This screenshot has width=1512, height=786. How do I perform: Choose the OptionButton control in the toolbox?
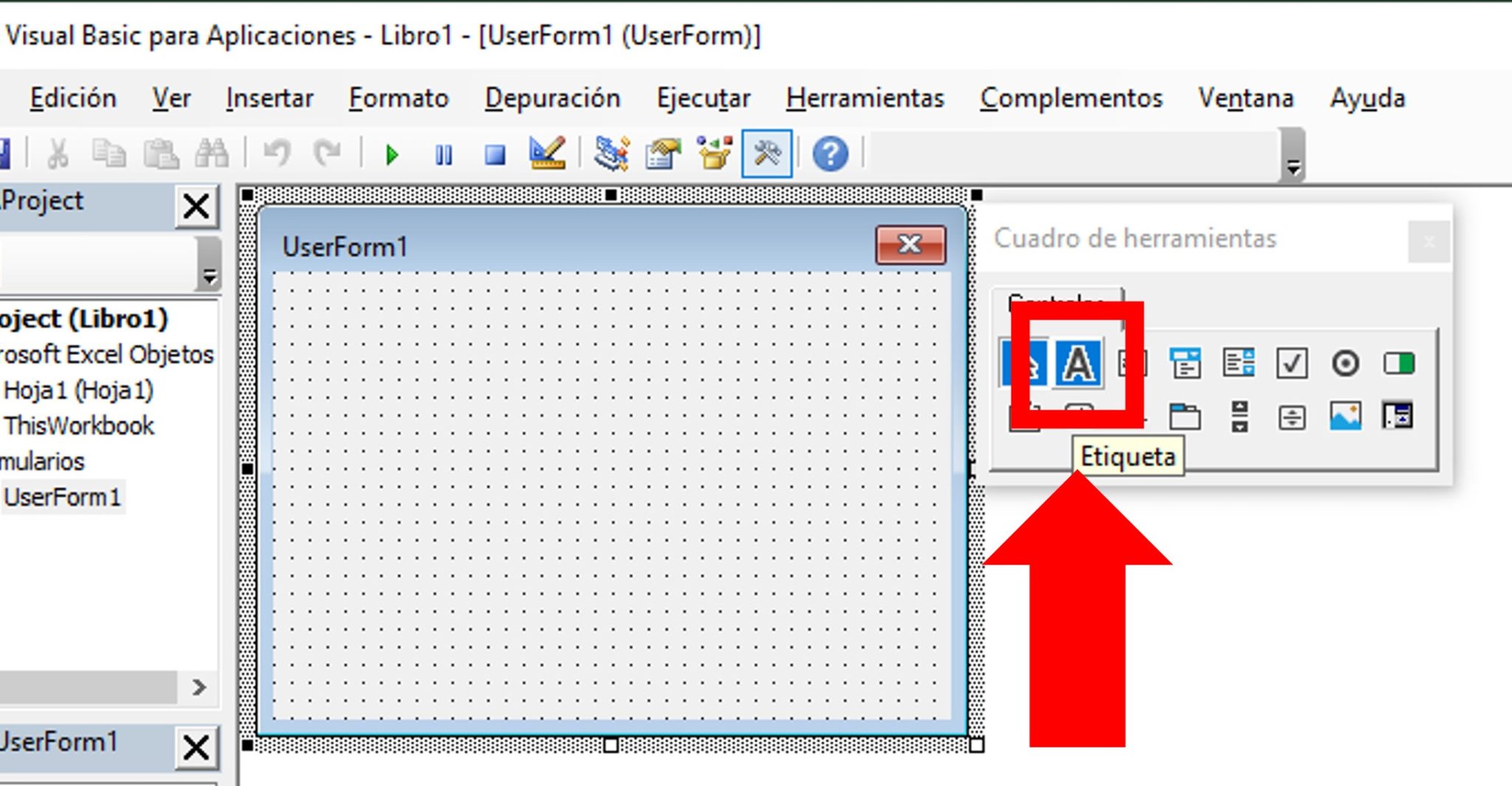(x=1345, y=363)
